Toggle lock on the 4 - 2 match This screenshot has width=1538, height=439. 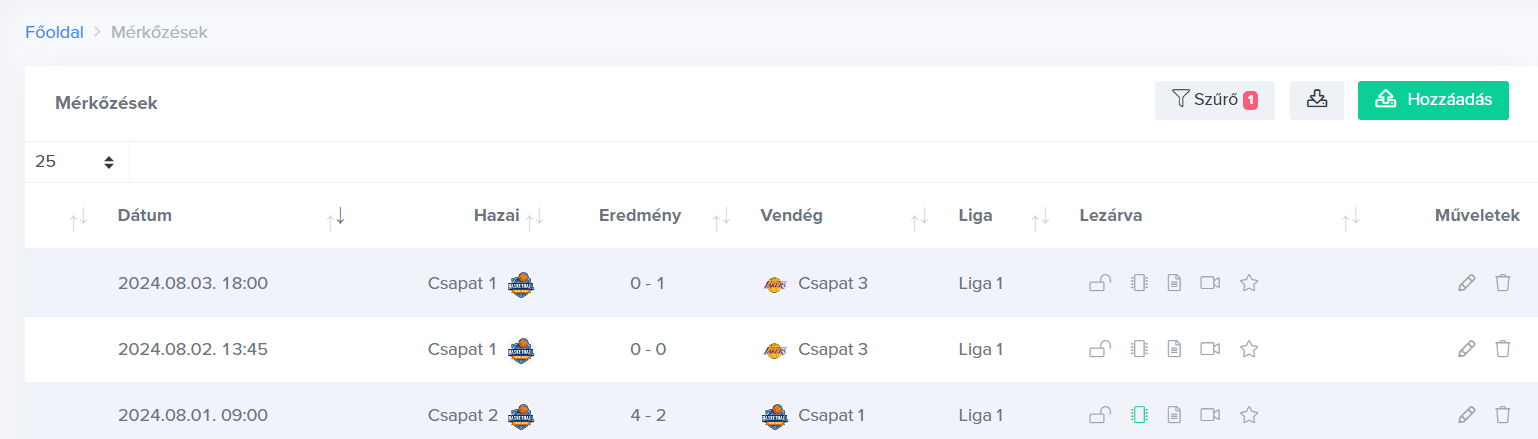tap(1100, 414)
